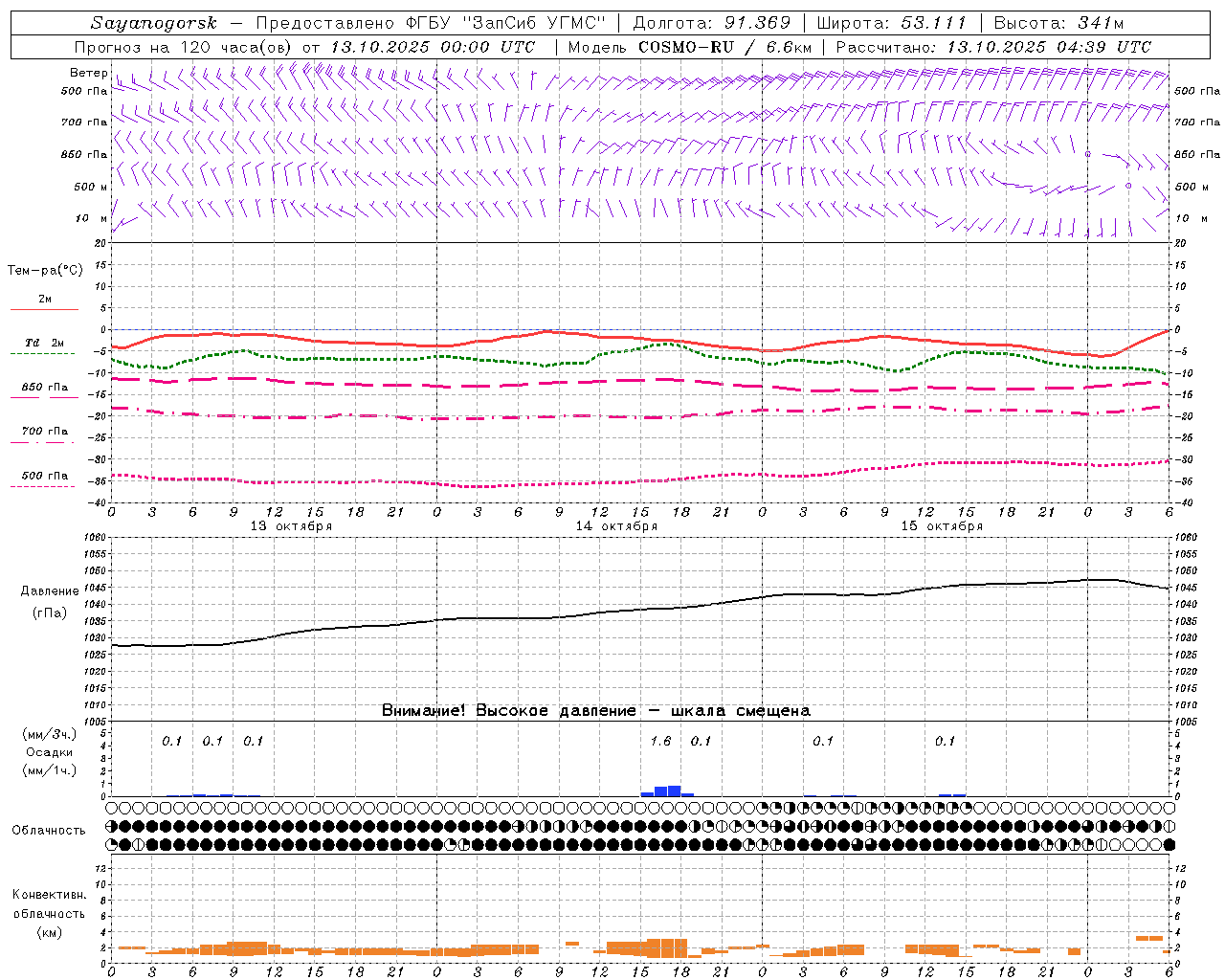The image size is (1225, 980).
Task: Click the (гПа) unit label under Давление
Action: 50,613
